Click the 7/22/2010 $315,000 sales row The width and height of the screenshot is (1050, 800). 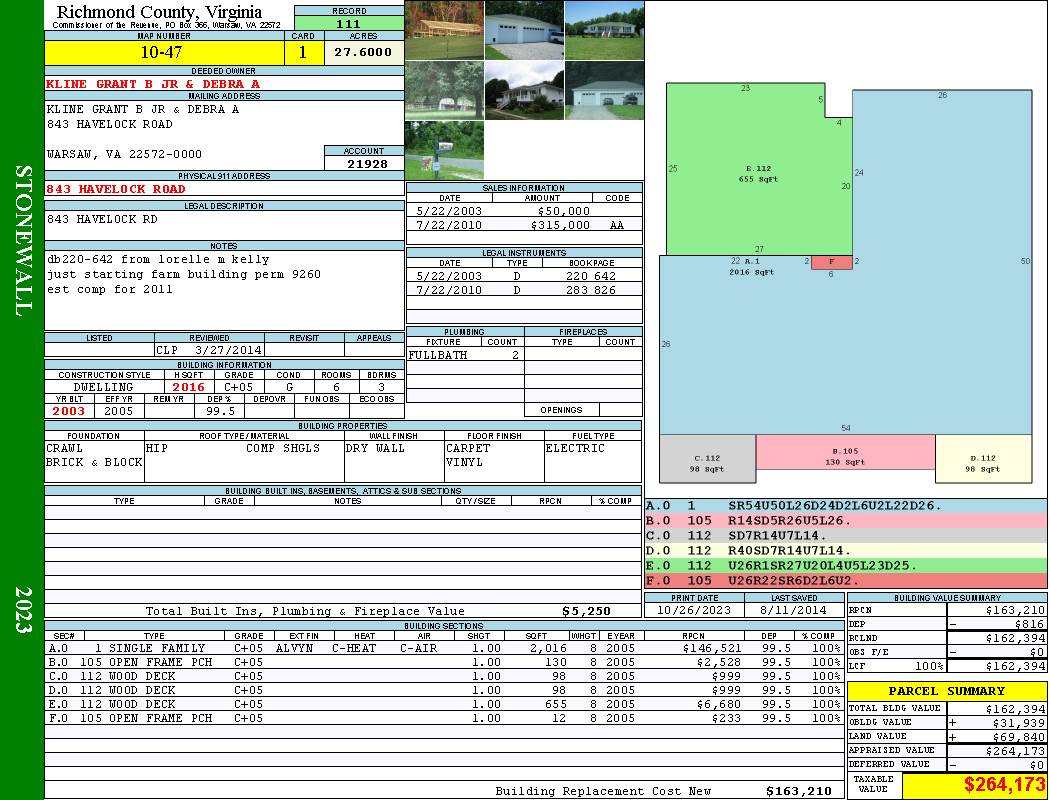(x=524, y=226)
